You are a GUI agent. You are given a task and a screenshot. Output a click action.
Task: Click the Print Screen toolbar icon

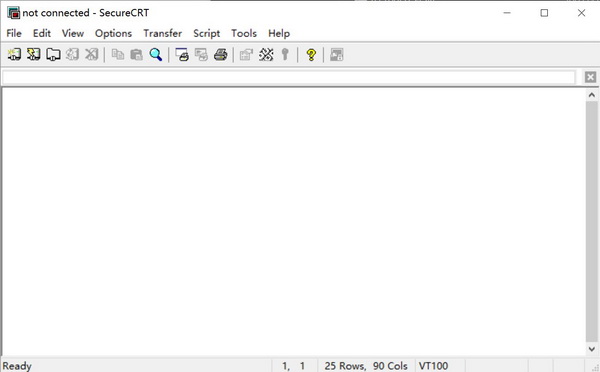[182, 55]
